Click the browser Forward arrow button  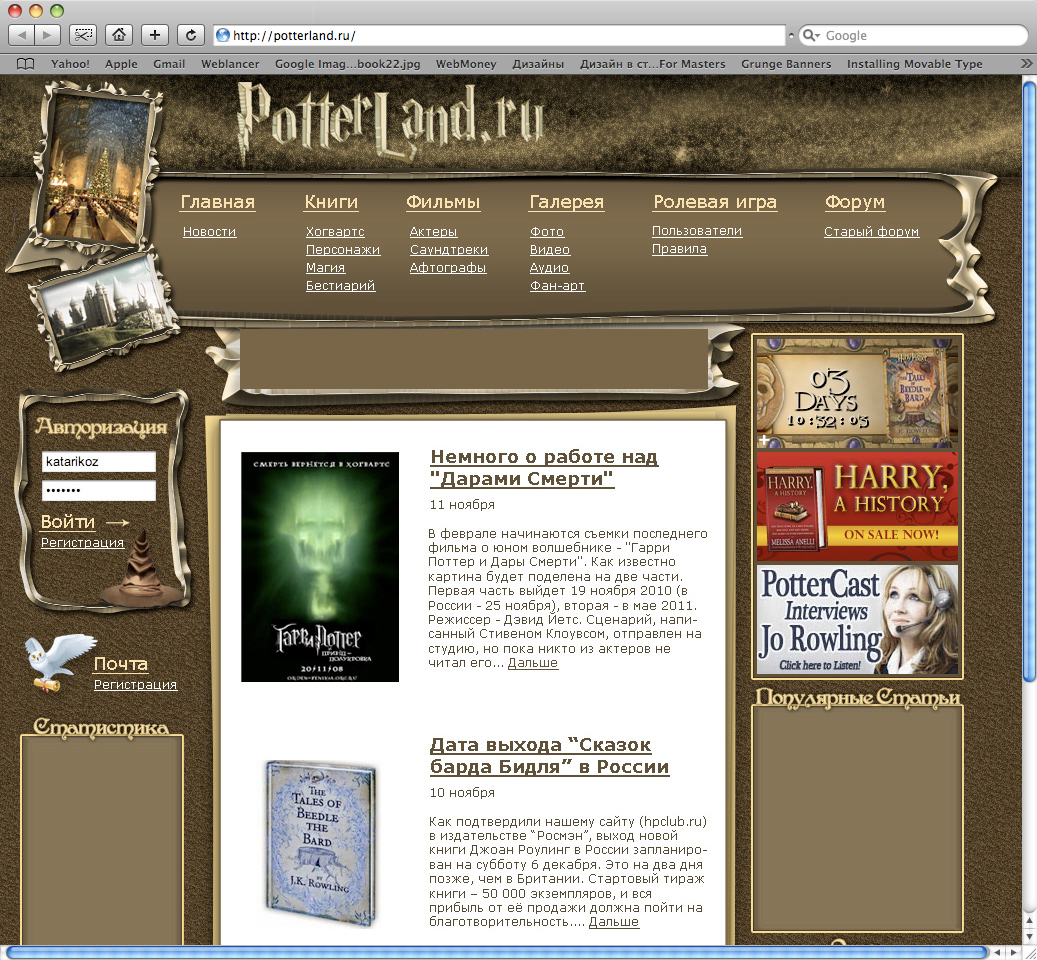pyautogui.click(x=47, y=35)
